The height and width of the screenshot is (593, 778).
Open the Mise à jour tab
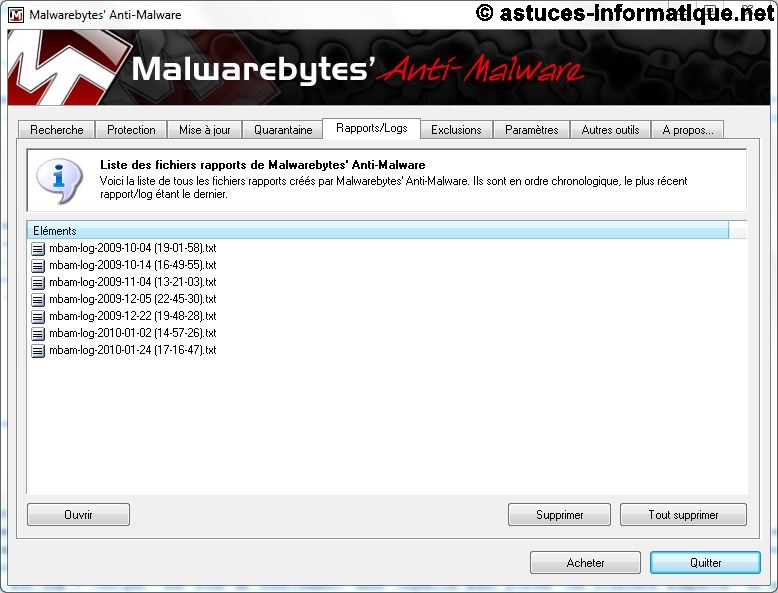tap(204, 130)
